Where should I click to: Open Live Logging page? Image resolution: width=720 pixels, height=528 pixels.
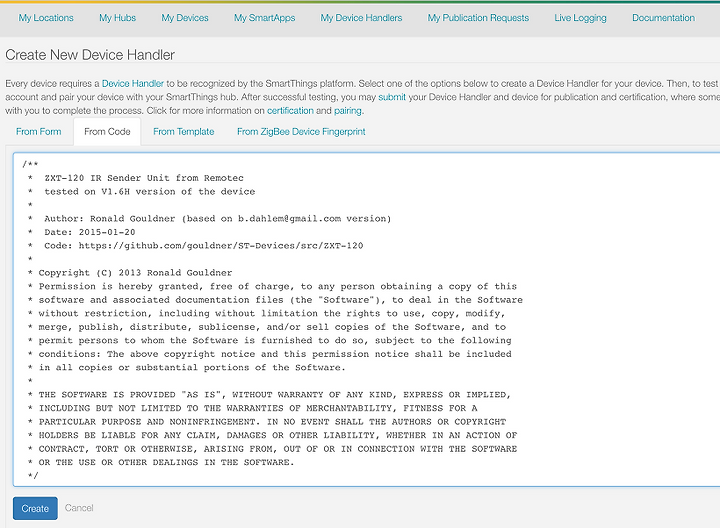click(580, 18)
